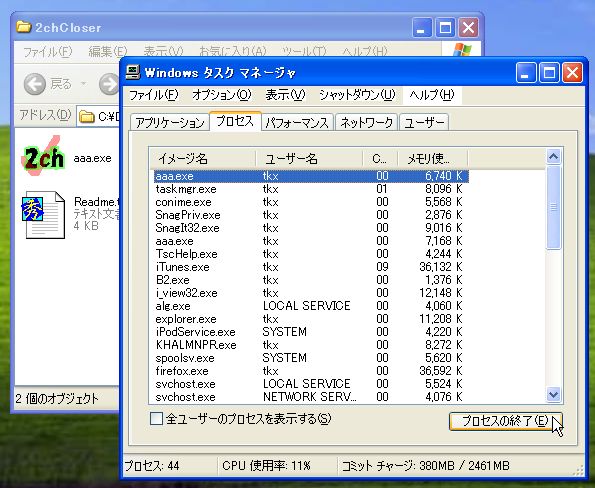The width and height of the screenshot is (595, 488).
Task: Toggle the show all users' processes checkbox
Action: coord(156,419)
